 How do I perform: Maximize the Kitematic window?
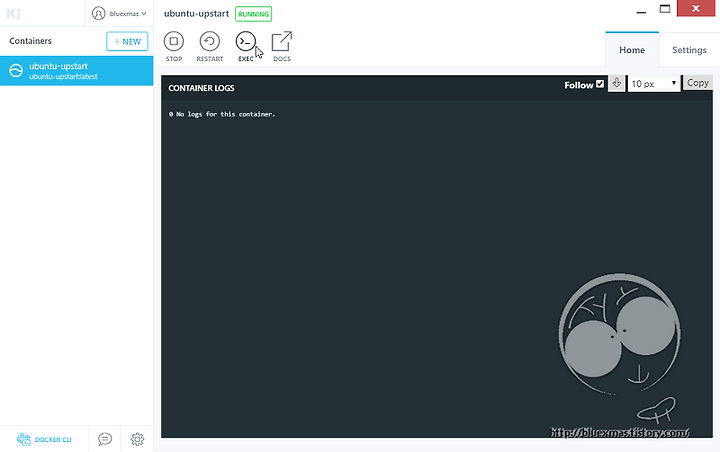coord(665,9)
